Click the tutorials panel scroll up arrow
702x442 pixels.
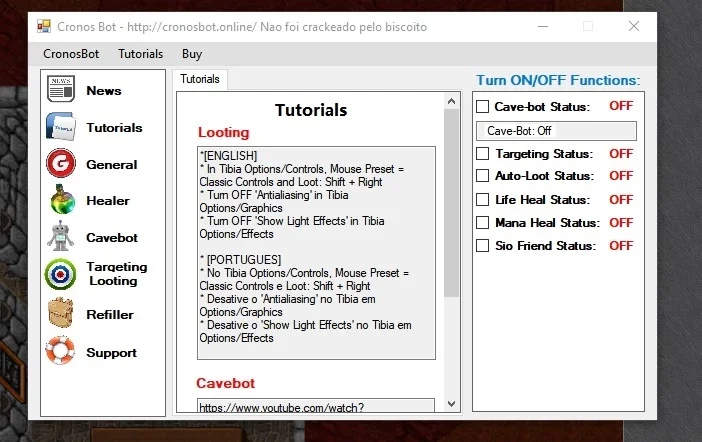pyautogui.click(x=451, y=101)
